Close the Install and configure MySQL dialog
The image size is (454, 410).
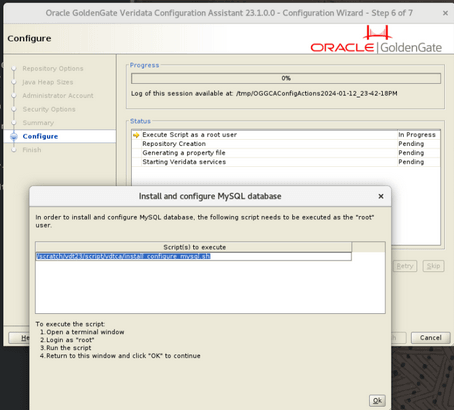click(381, 196)
